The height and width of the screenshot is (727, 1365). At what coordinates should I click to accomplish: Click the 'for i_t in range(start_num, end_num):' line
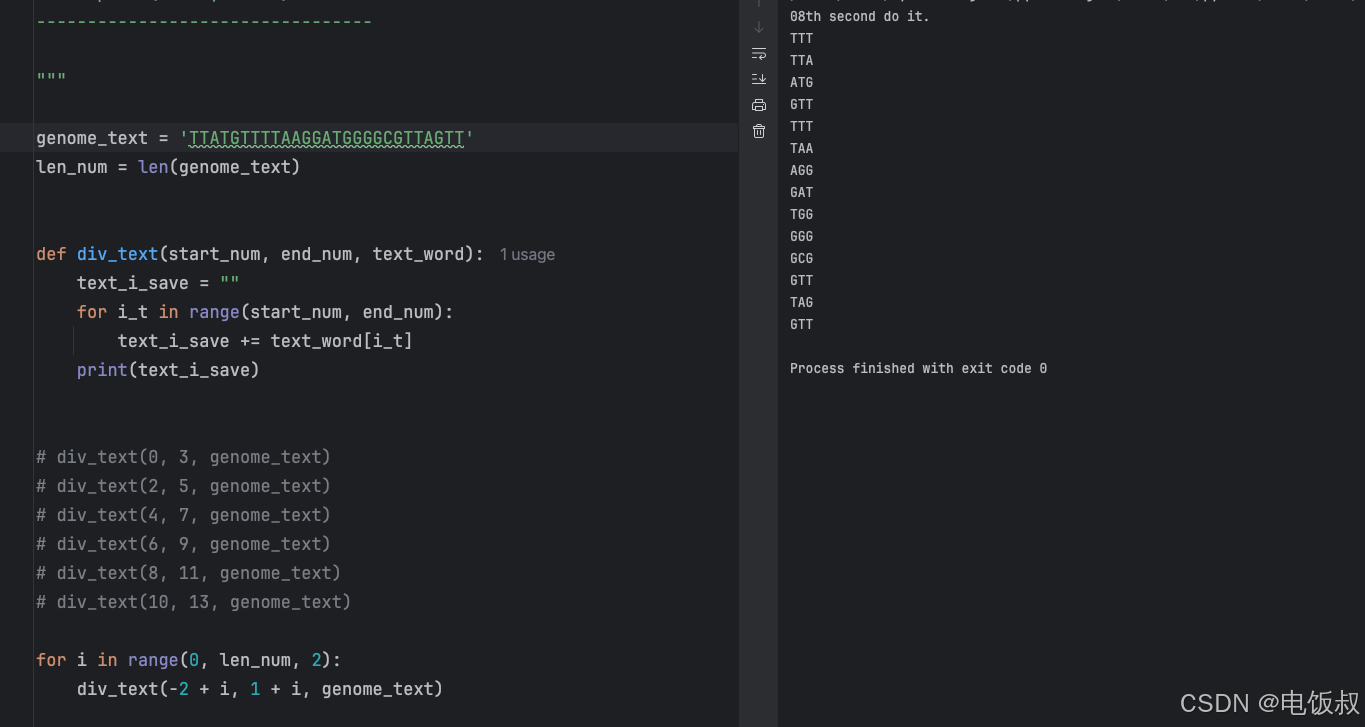coord(265,312)
